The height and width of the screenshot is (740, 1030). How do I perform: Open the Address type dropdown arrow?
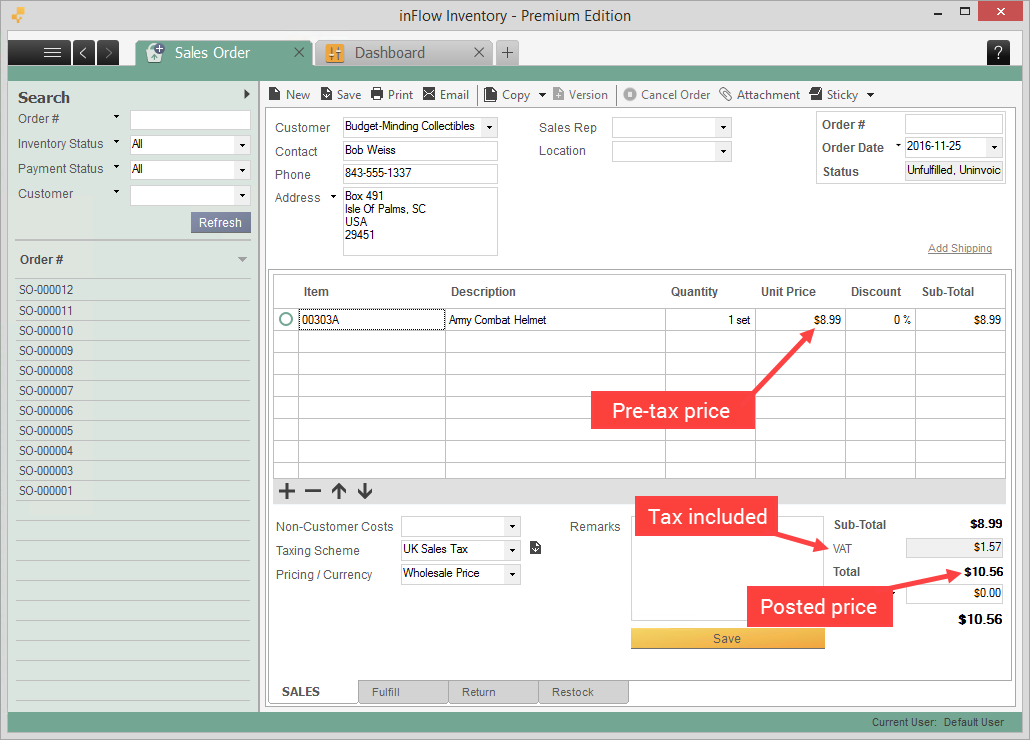333,197
